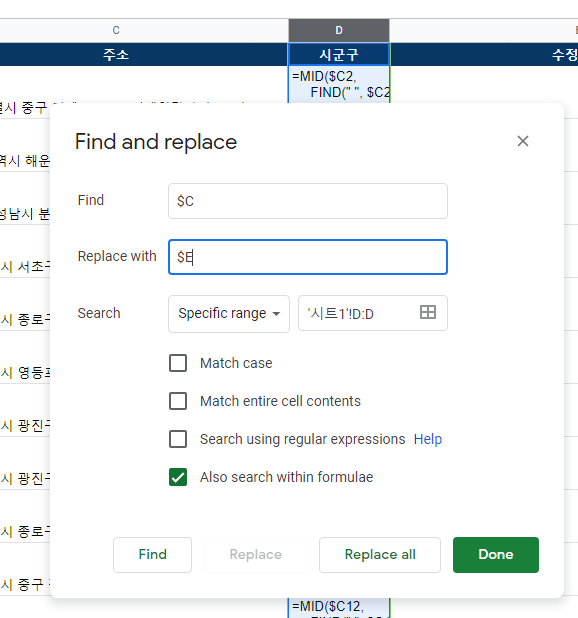This screenshot has width=578, height=618.
Task: Click the select data range grid icon
Action: click(427, 313)
